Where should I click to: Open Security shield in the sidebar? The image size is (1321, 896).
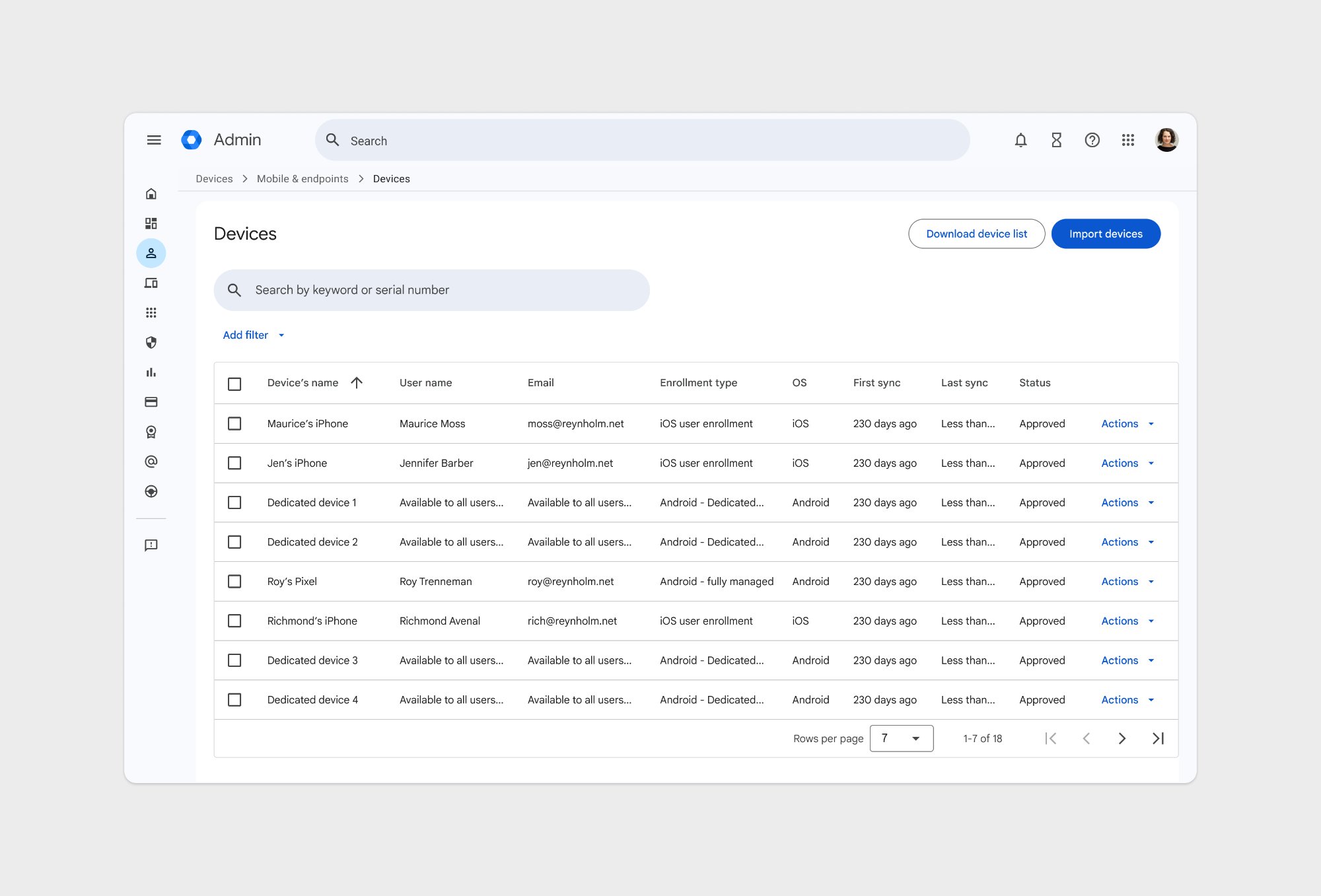[x=151, y=342]
